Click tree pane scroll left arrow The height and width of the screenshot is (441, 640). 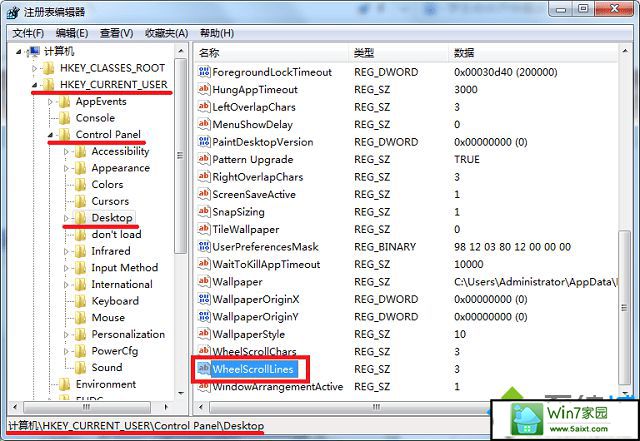pyautogui.click(x=15, y=407)
